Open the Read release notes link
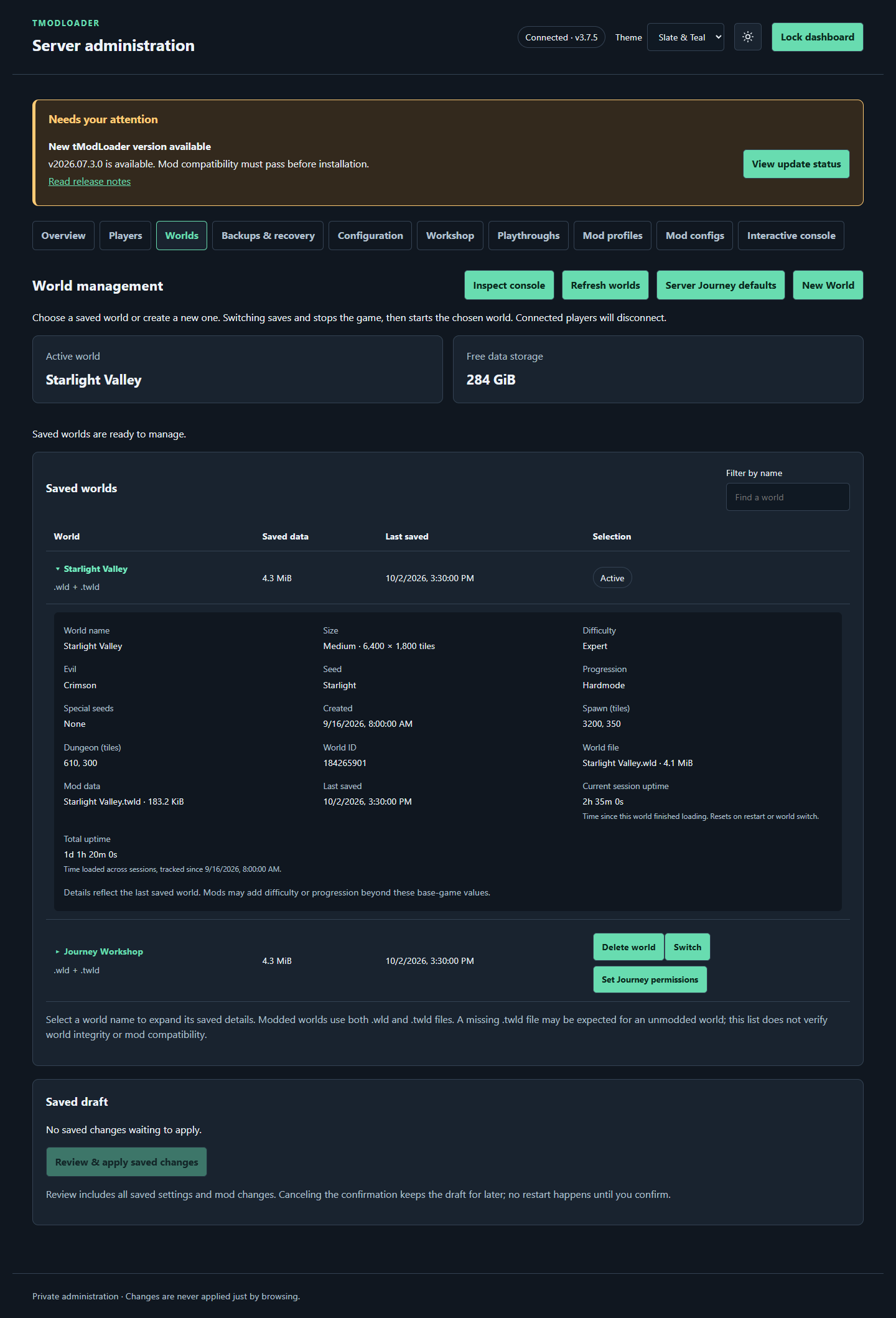This screenshot has width=896, height=1318. (90, 181)
